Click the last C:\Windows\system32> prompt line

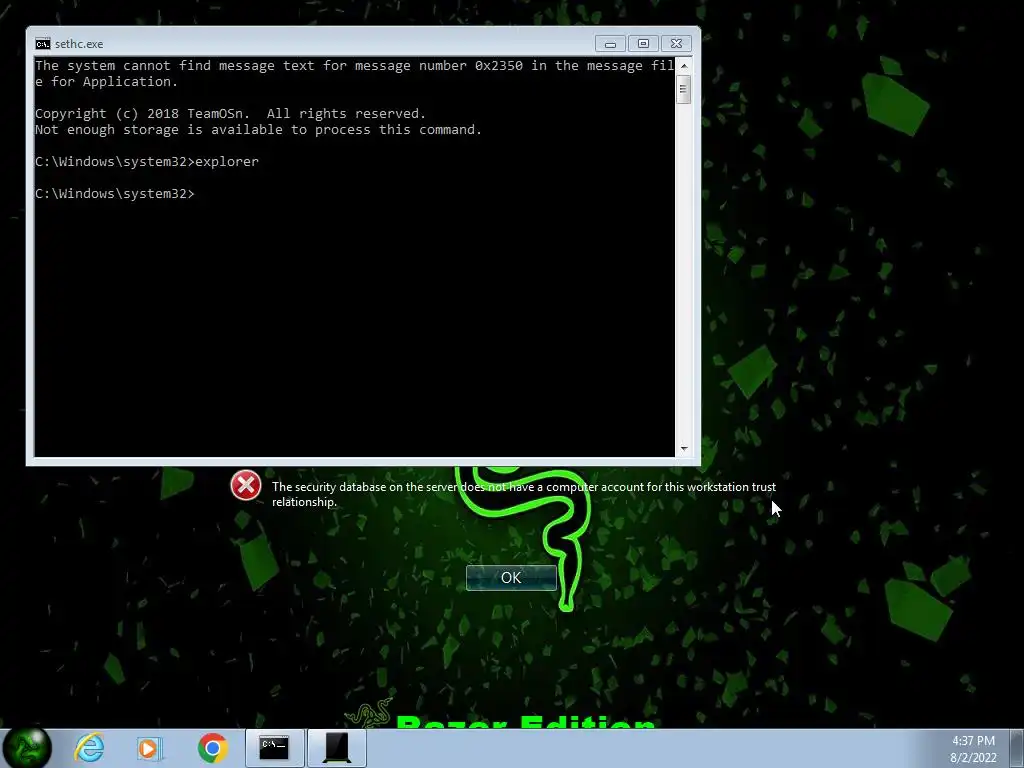click(x=115, y=193)
